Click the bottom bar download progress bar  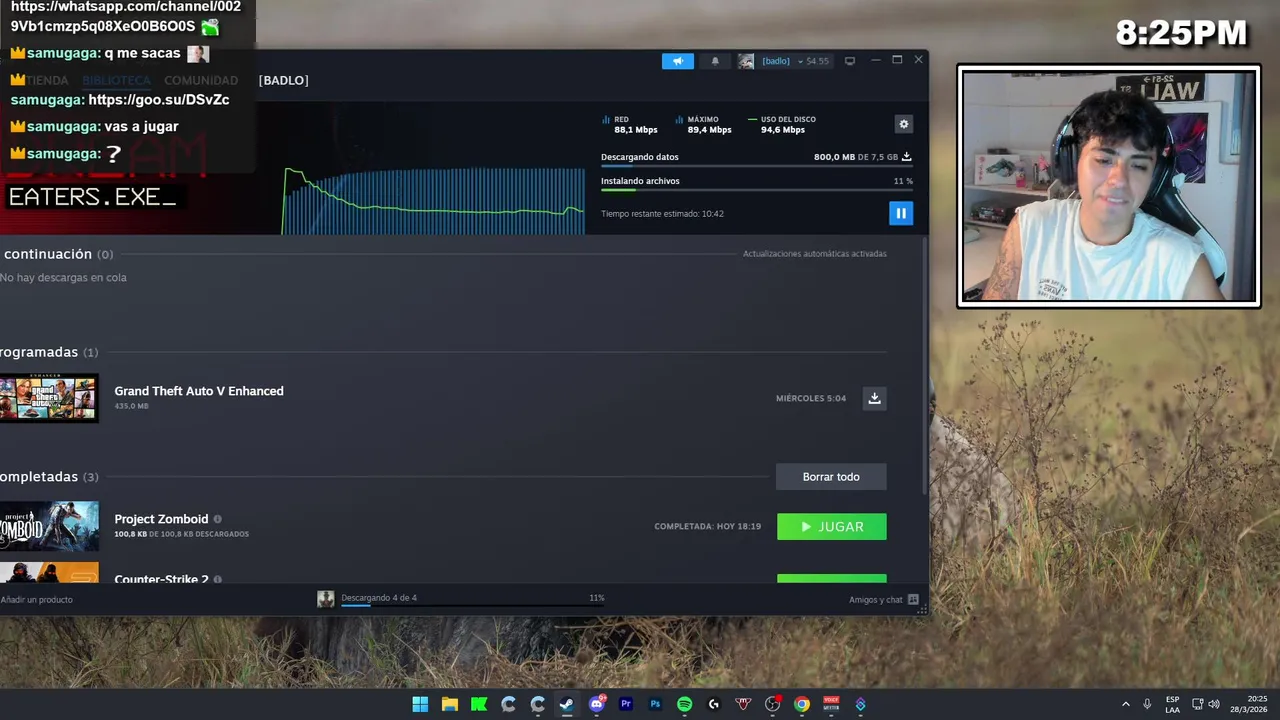point(472,606)
